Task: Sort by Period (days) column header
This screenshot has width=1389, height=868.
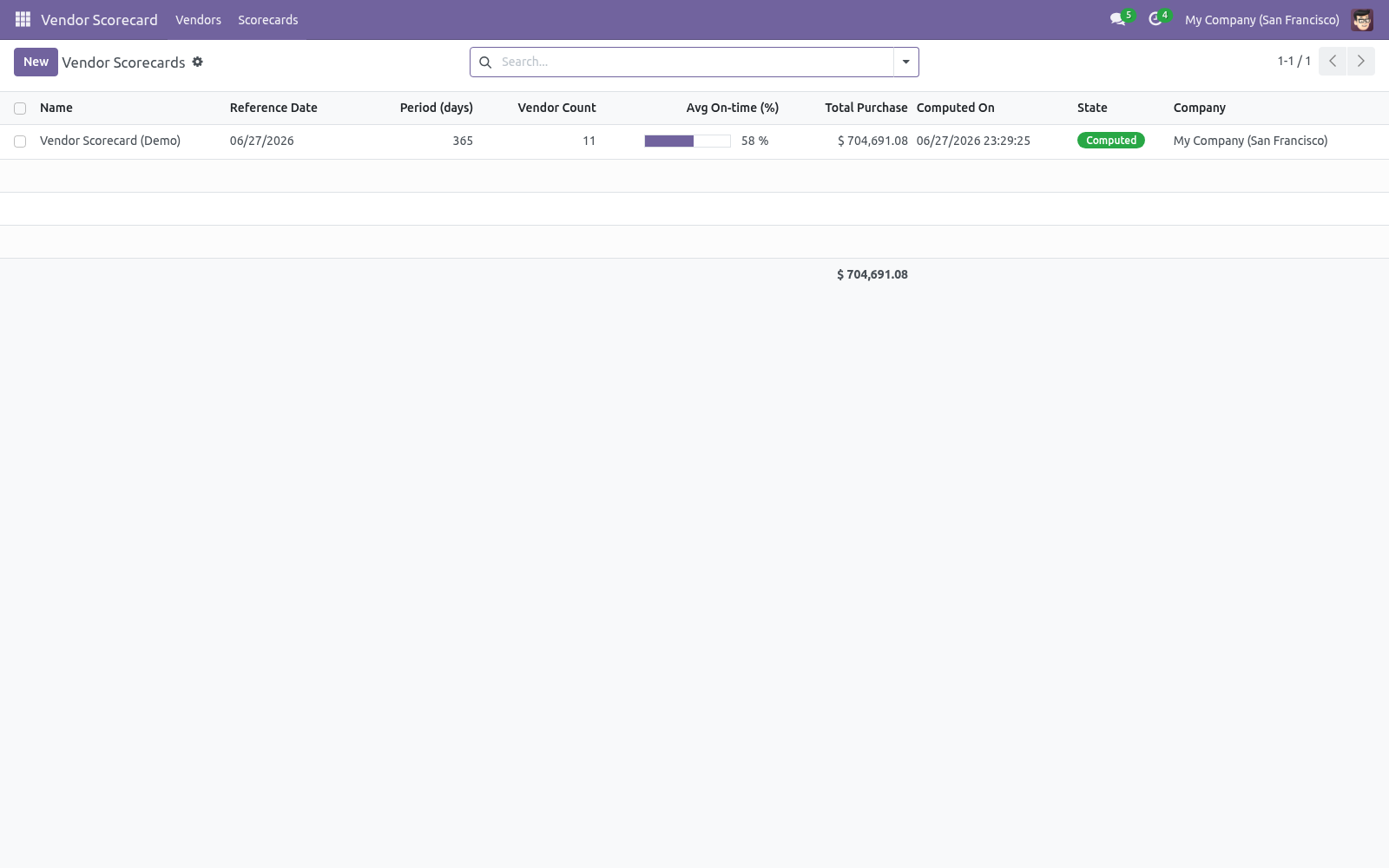Action: pos(436,108)
